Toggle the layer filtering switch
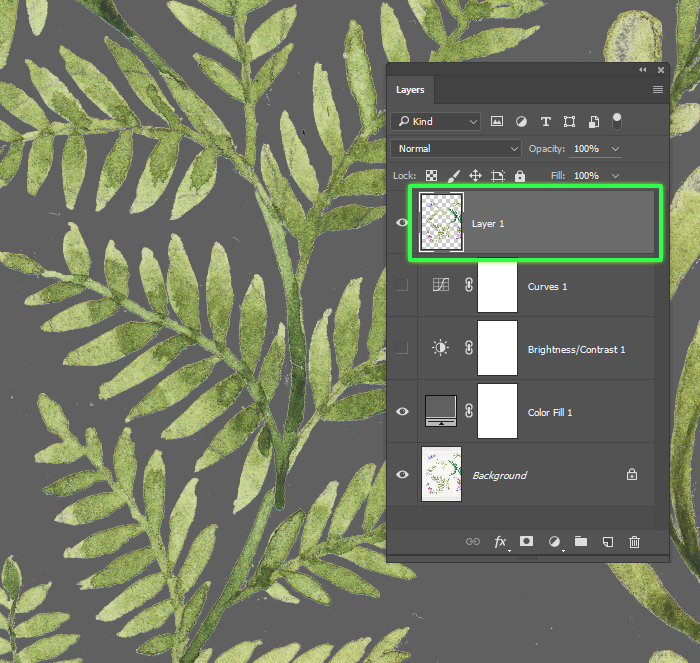This screenshot has width=700, height=663. pyautogui.click(x=617, y=120)
